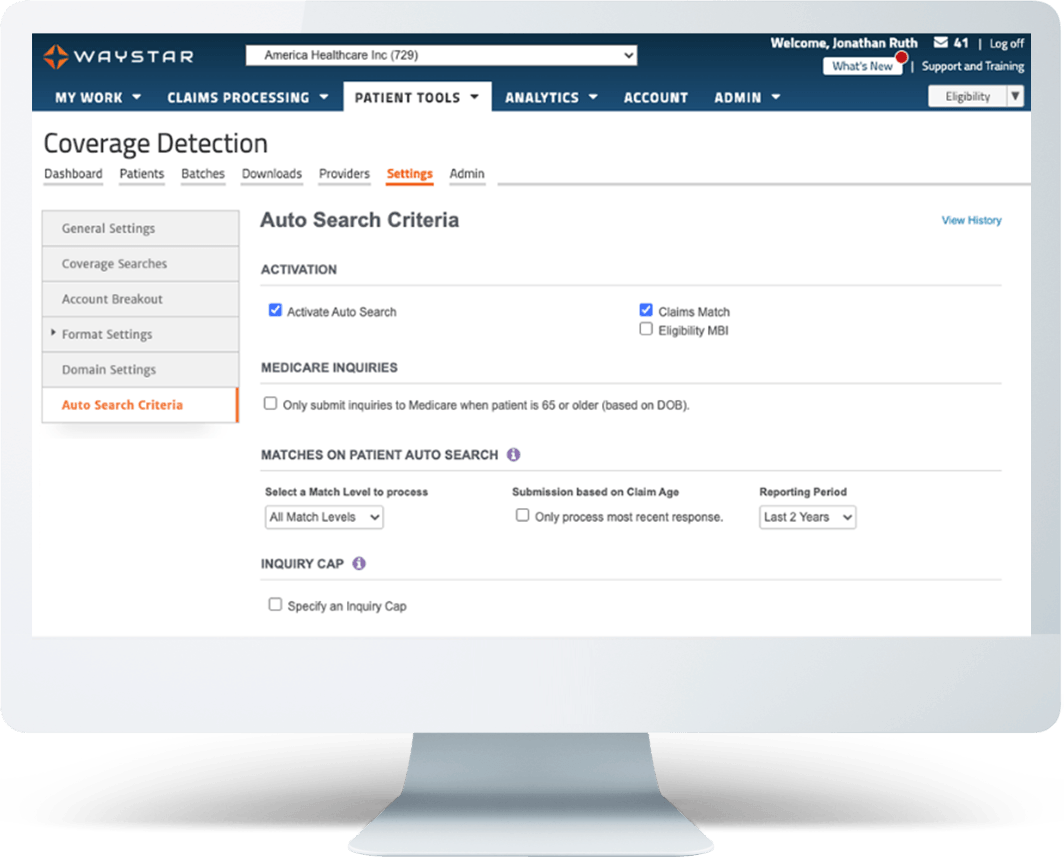
Task: Enable Eligibility MBI
Action: click(x=646, y=328)
